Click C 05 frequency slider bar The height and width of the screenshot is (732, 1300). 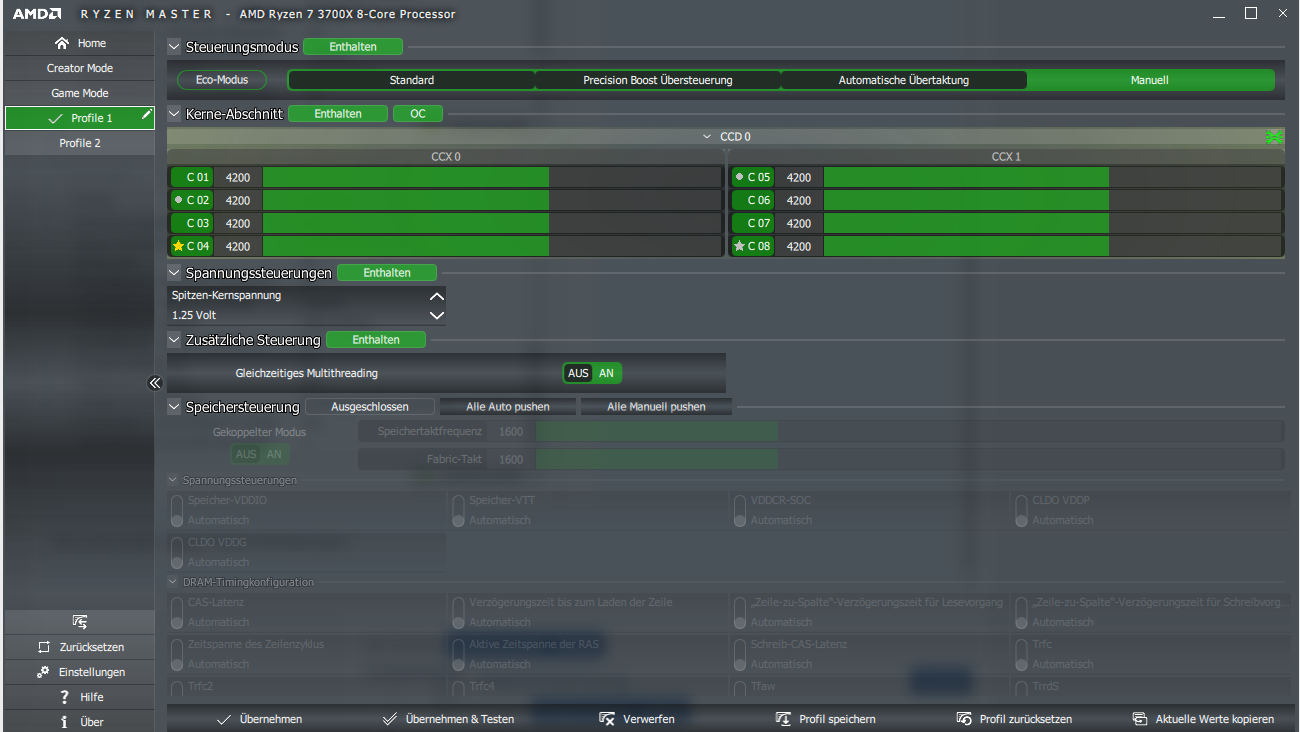click(1052, 177)
